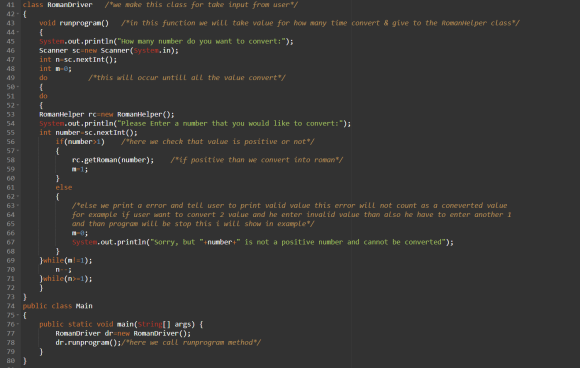The height and width of the screenshot is (368, 580).
Task: Fold the main method at line 76
Action: [x=18, y=324]
